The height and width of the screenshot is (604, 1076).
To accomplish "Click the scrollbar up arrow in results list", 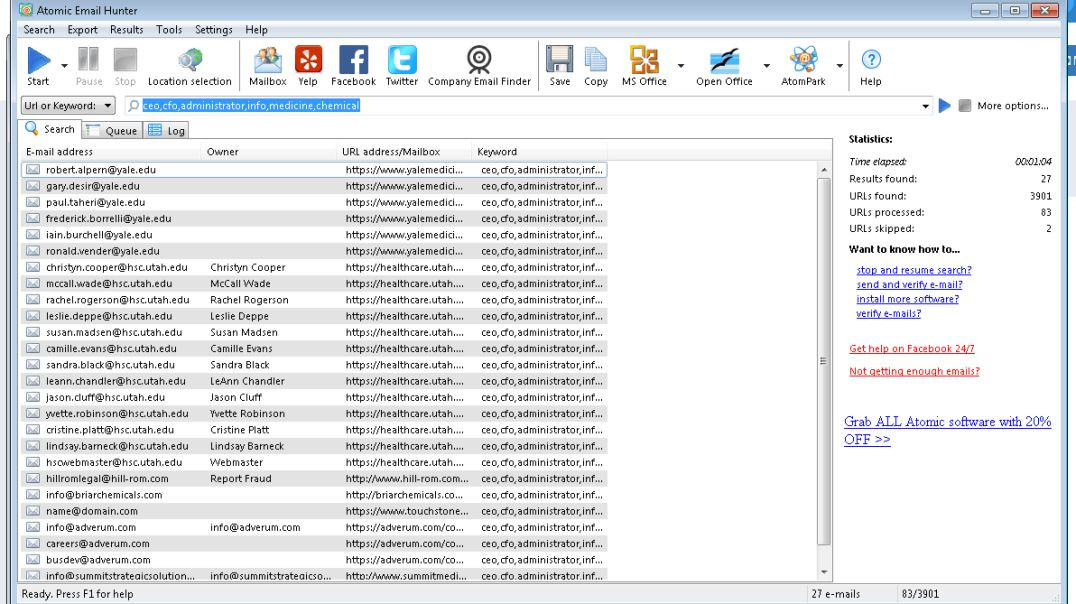I will click(x=823, y=170).
